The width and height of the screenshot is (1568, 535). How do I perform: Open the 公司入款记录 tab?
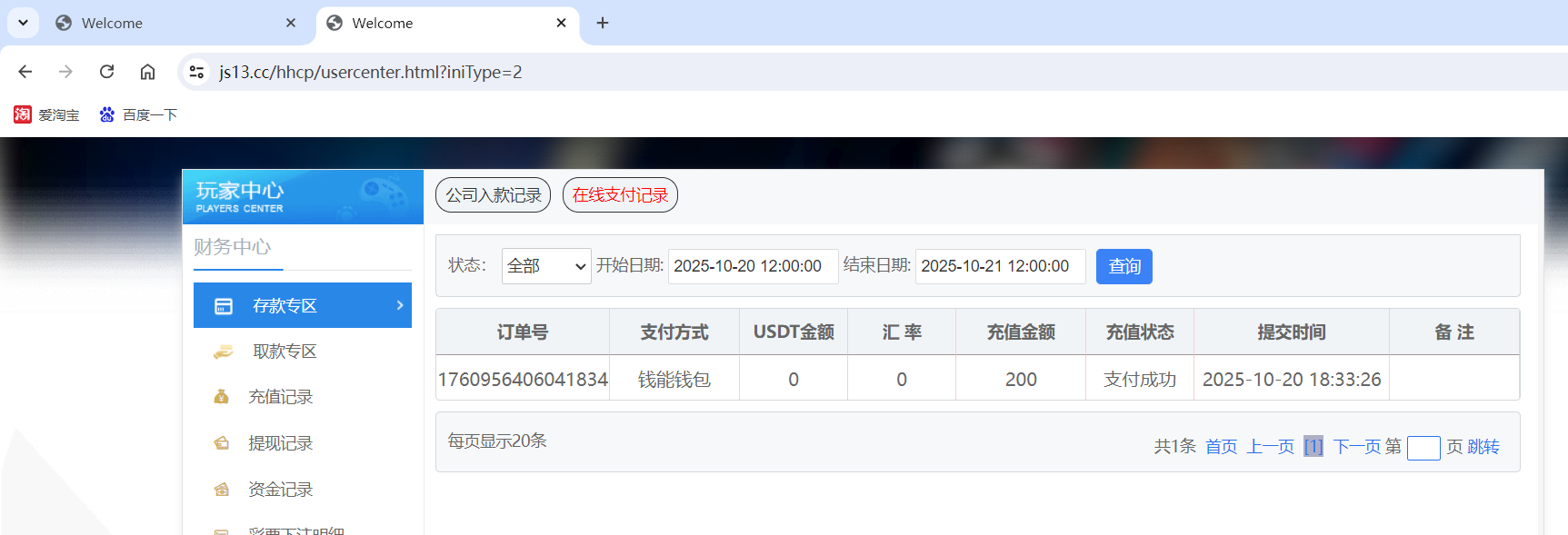[x=493, y=194]
